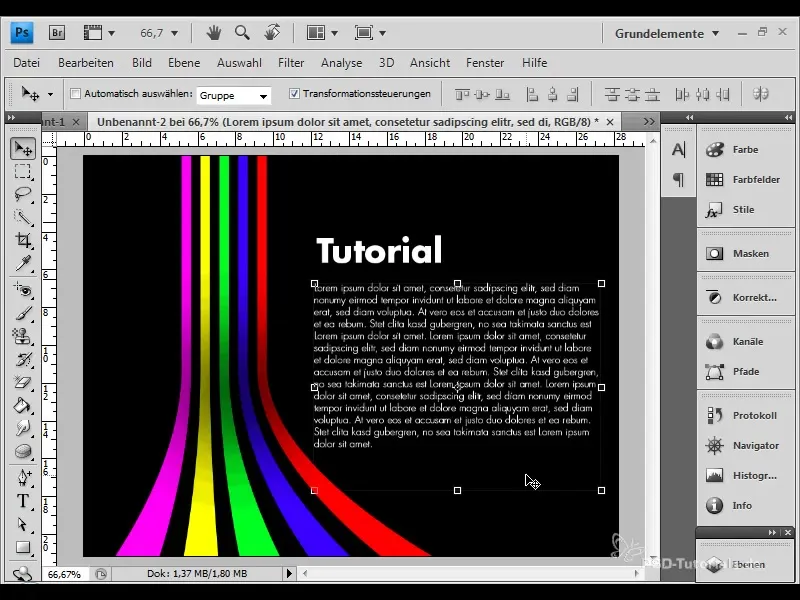Image resolution: width=800 pixels, height=600 pixels.
Task: Open the Fenster menu
Action: pos(485,63)
